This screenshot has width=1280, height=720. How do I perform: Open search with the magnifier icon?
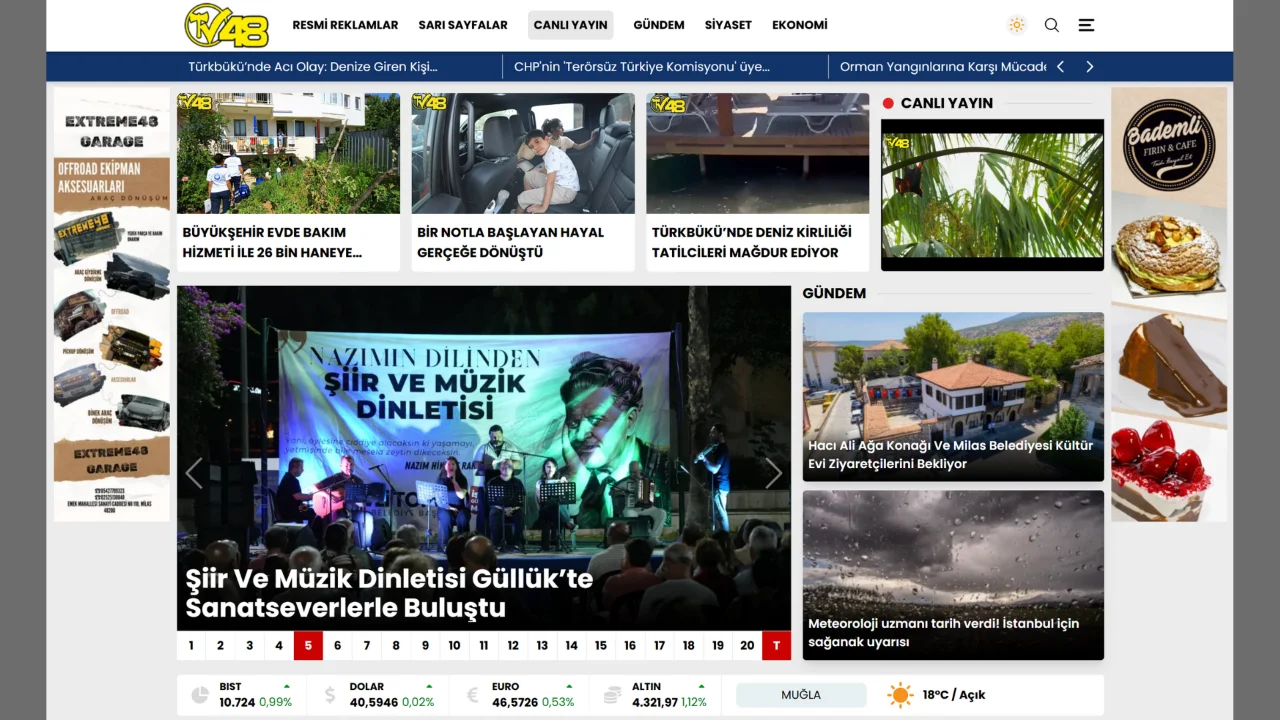(x=1052, y=25)
